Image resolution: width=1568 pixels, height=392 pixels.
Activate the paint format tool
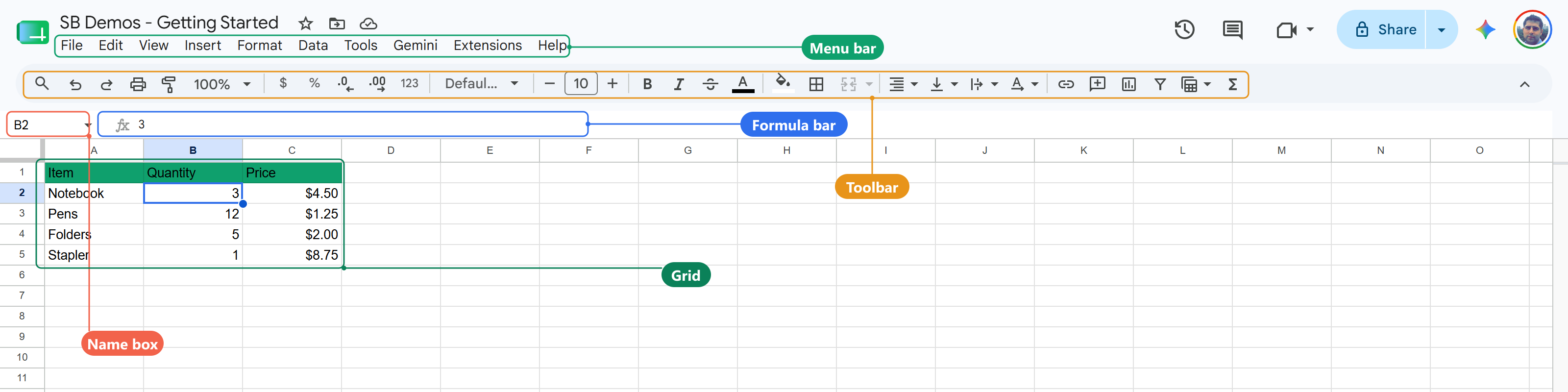click(x=169, y=84)
